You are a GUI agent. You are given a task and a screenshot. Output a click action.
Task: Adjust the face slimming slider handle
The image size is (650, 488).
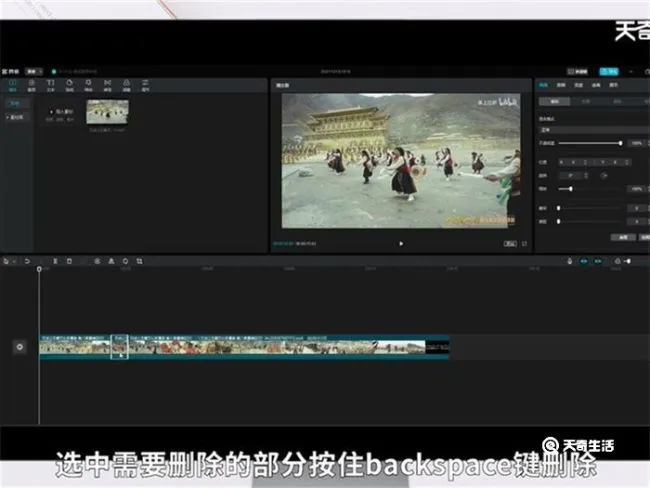[x=558, y=221]
